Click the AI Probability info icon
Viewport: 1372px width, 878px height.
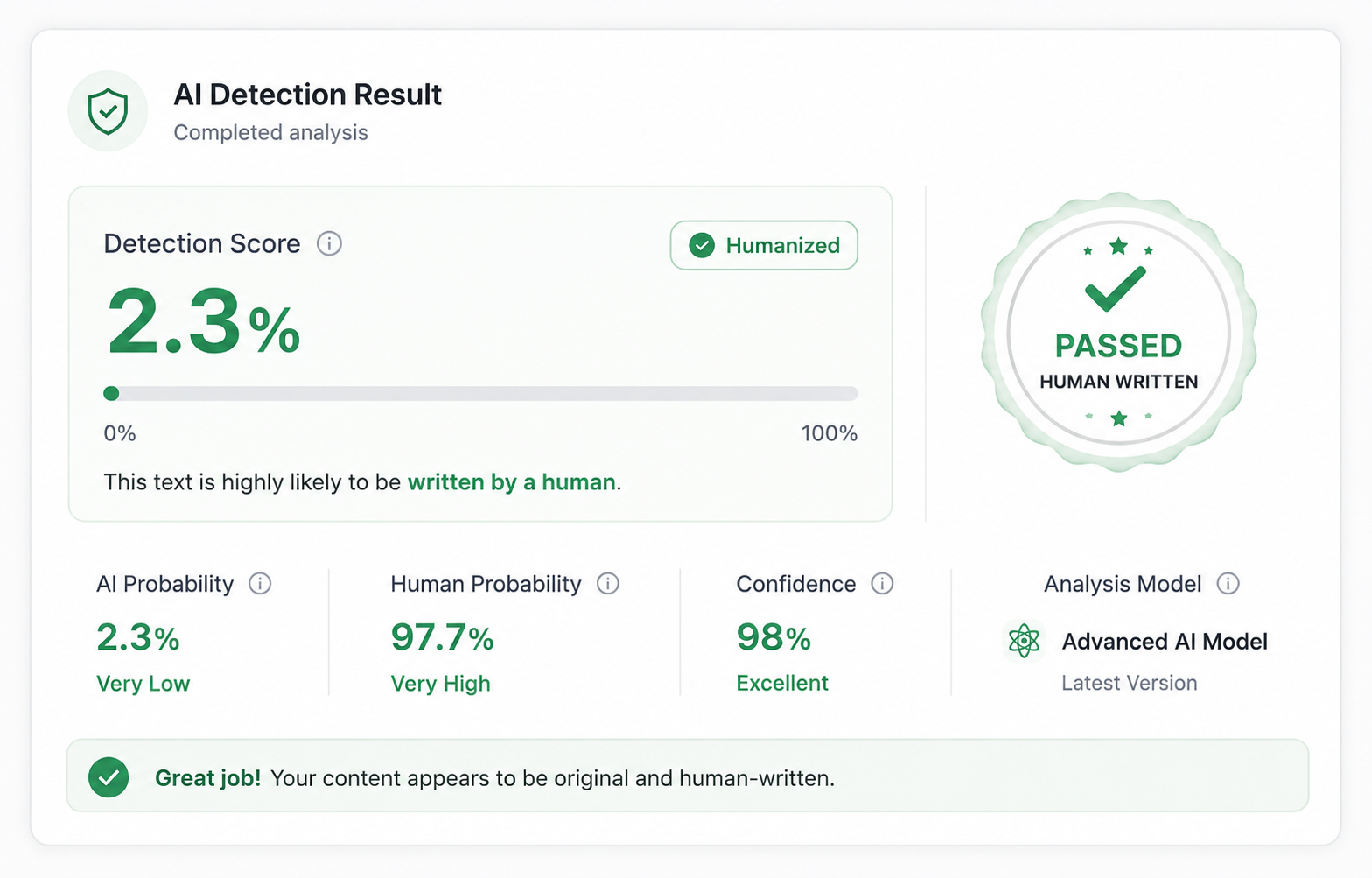(260, 583)
